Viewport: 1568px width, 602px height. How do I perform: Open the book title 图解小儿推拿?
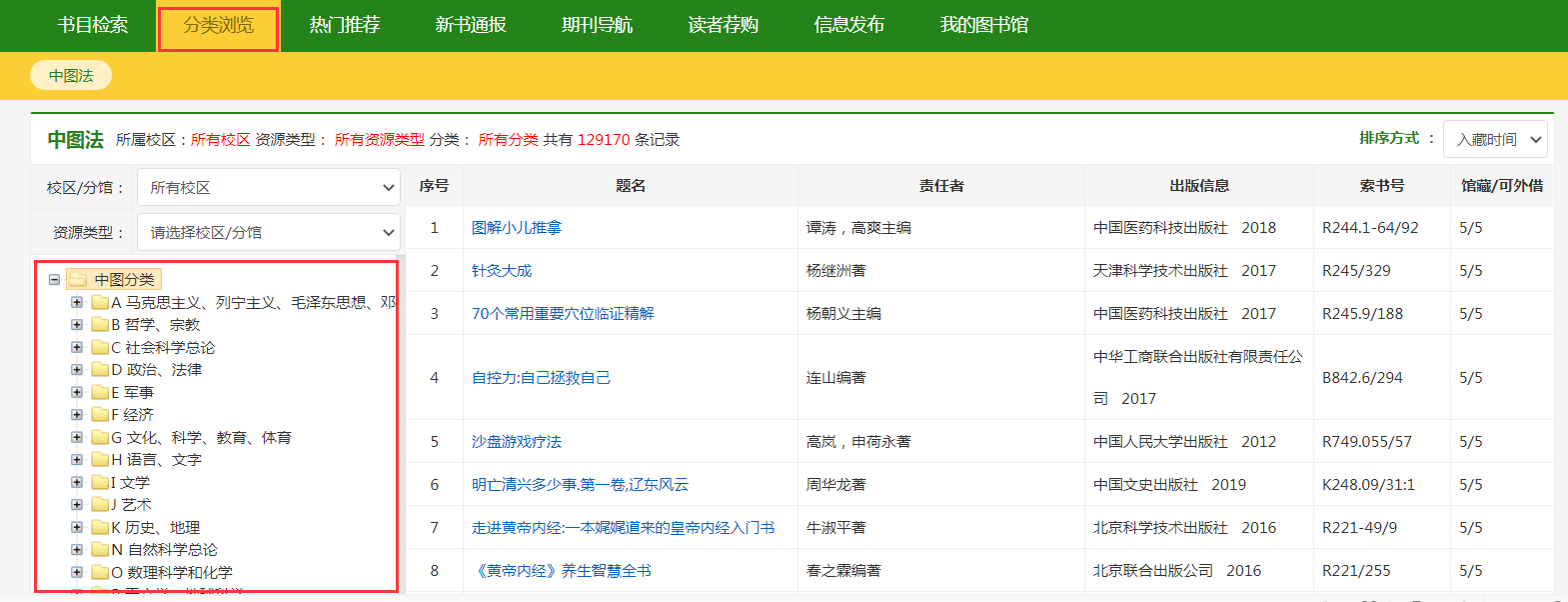(x=517, y=228)
